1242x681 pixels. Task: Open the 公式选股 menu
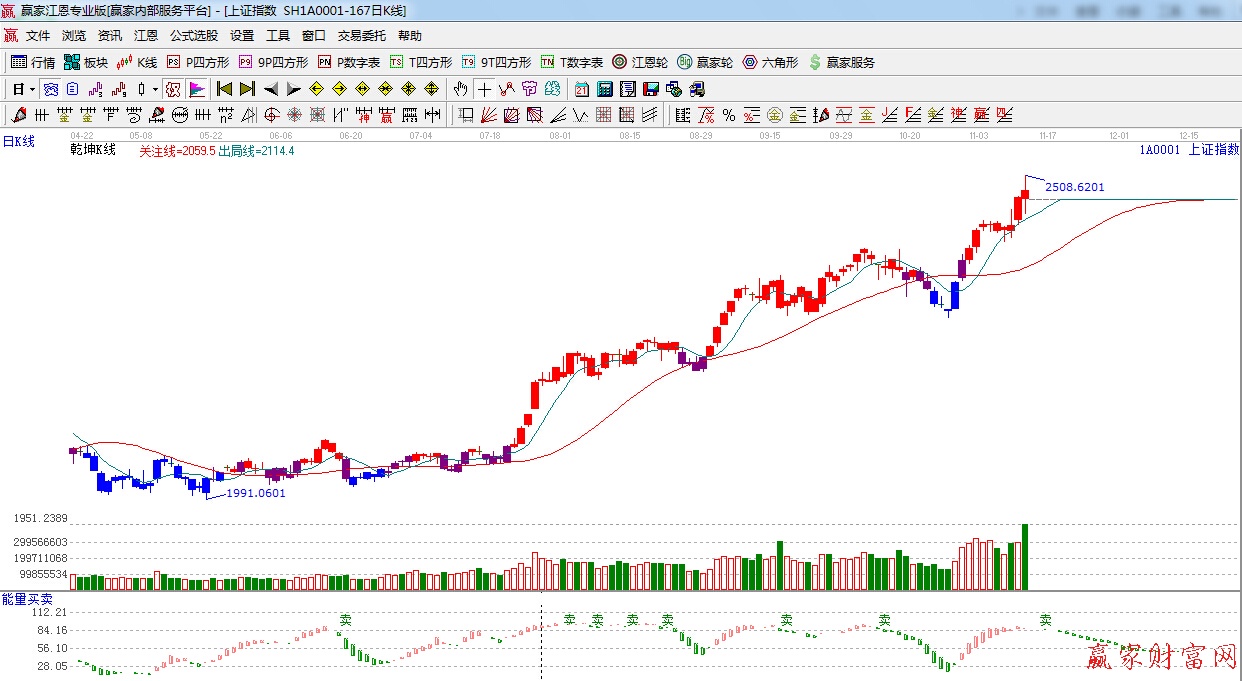193,36
